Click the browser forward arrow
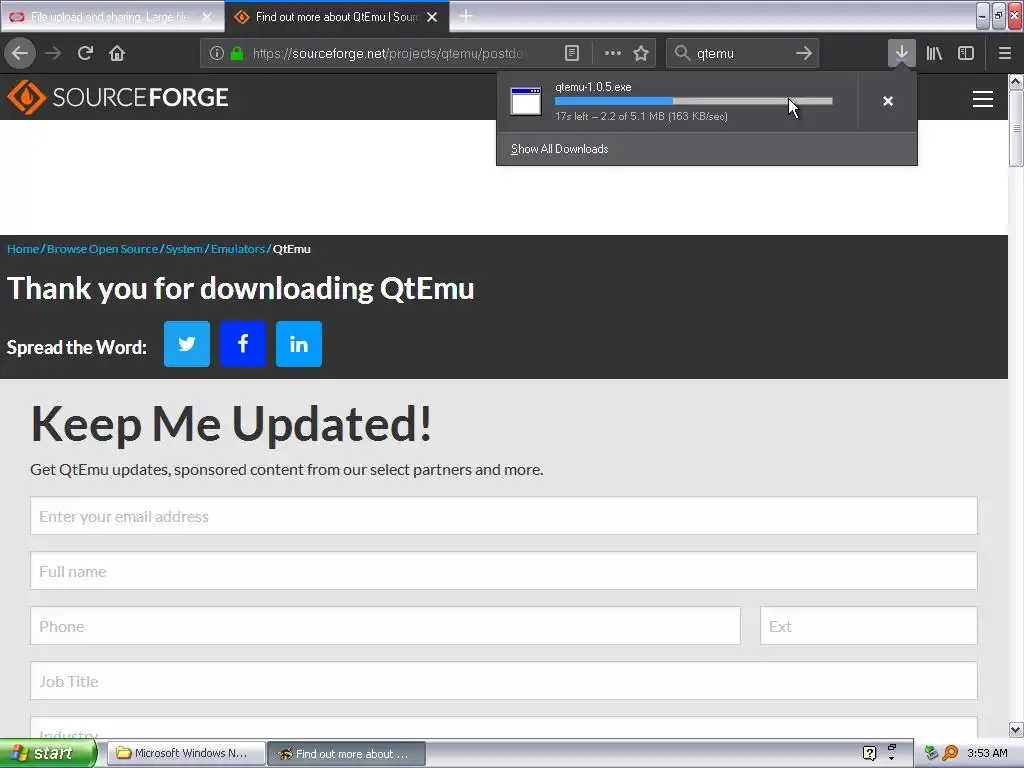1024x768 pixels. 53,54
